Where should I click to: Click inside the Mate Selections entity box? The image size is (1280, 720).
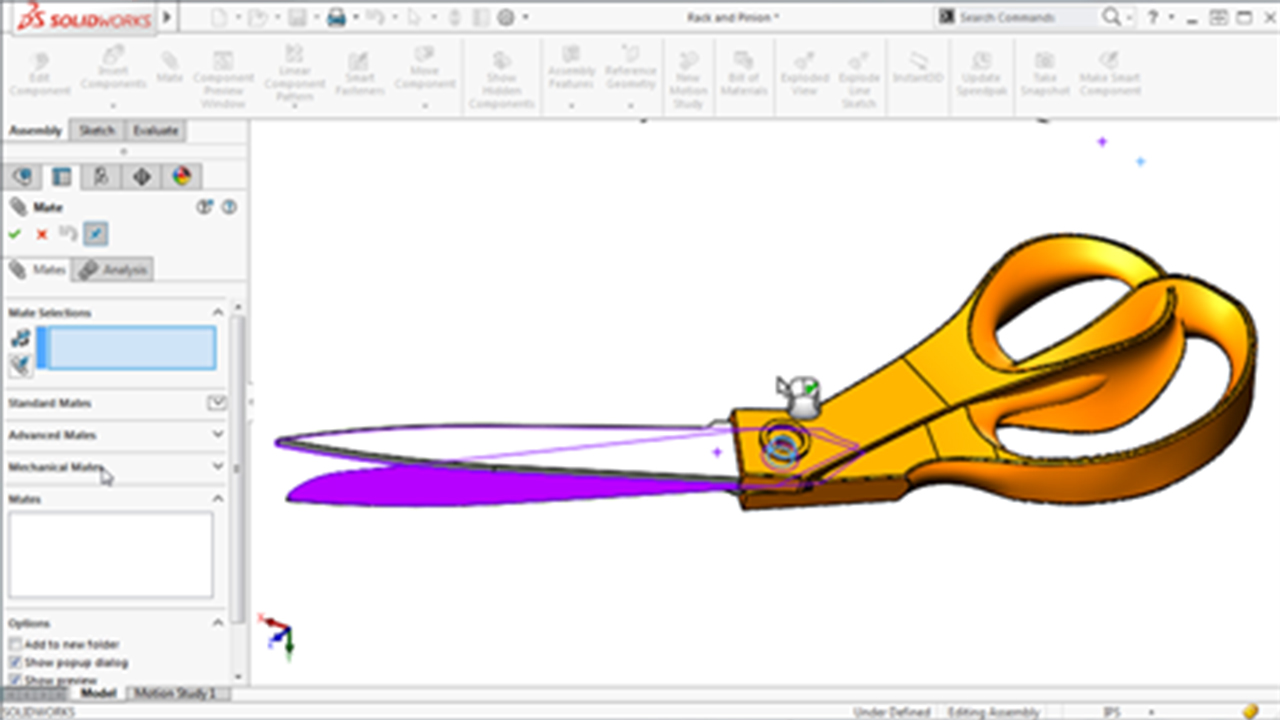(131, 348)
